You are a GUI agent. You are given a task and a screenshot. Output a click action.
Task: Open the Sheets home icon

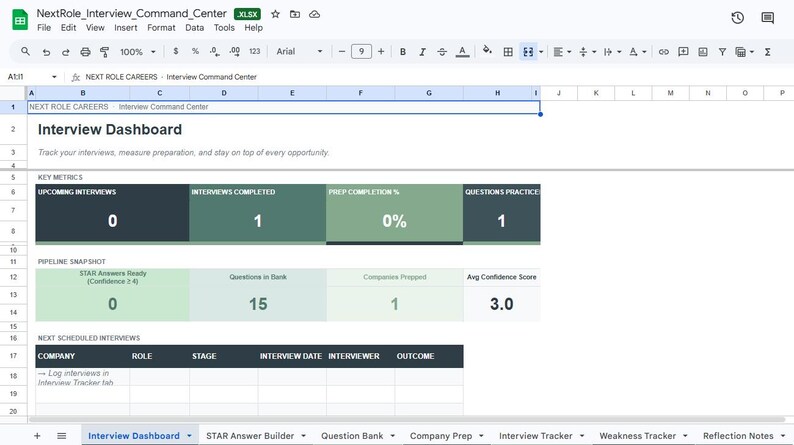pos(20,20)
